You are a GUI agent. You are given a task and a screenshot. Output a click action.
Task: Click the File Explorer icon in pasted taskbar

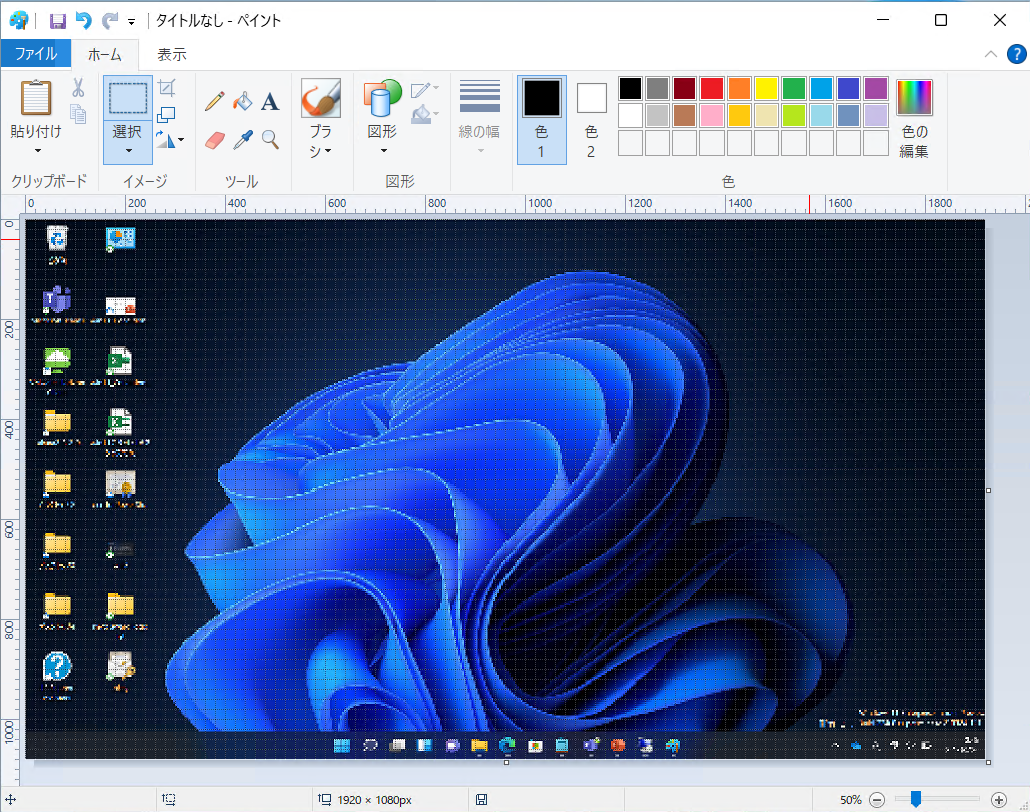479,745
